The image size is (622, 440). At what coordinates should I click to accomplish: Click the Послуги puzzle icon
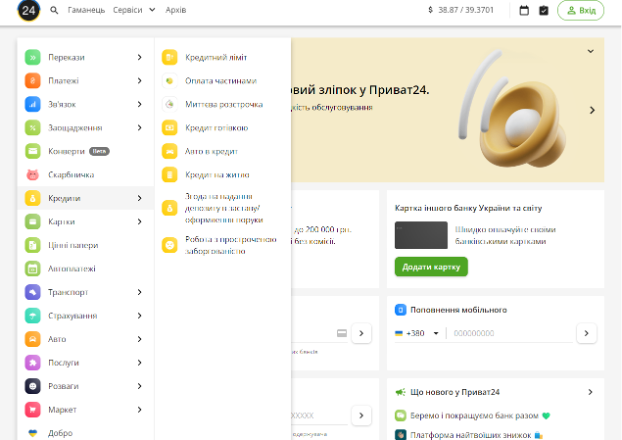tap(33, 362)
